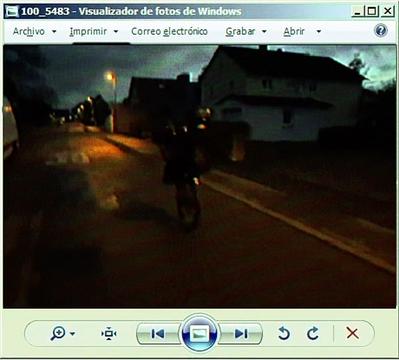Go to the next photo
Screen dimensions: 399x360
point(241,333)
